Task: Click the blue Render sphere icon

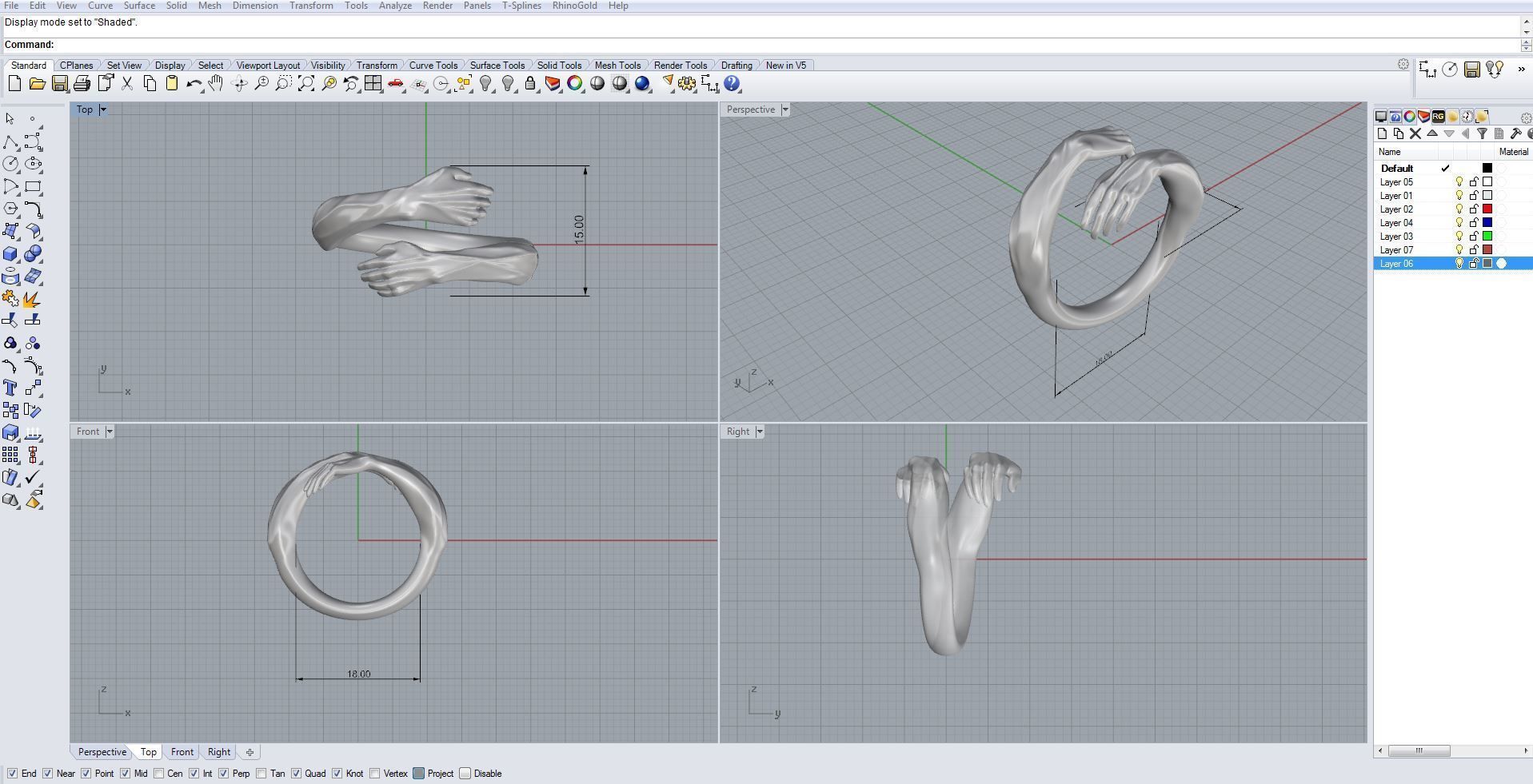Action: tap(642, 84)
